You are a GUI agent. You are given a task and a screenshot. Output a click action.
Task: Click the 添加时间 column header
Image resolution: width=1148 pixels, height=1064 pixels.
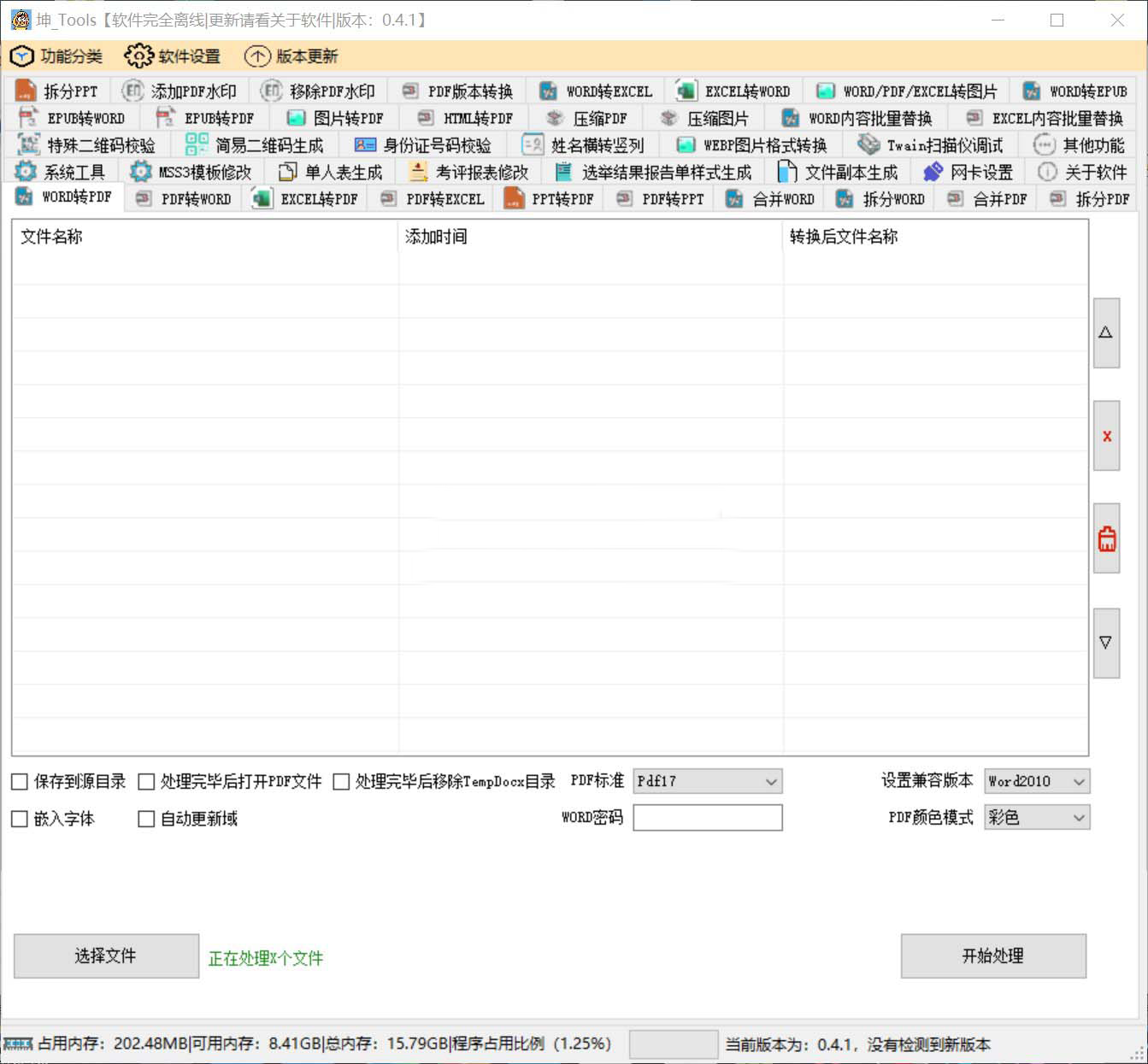pos(590,237)
